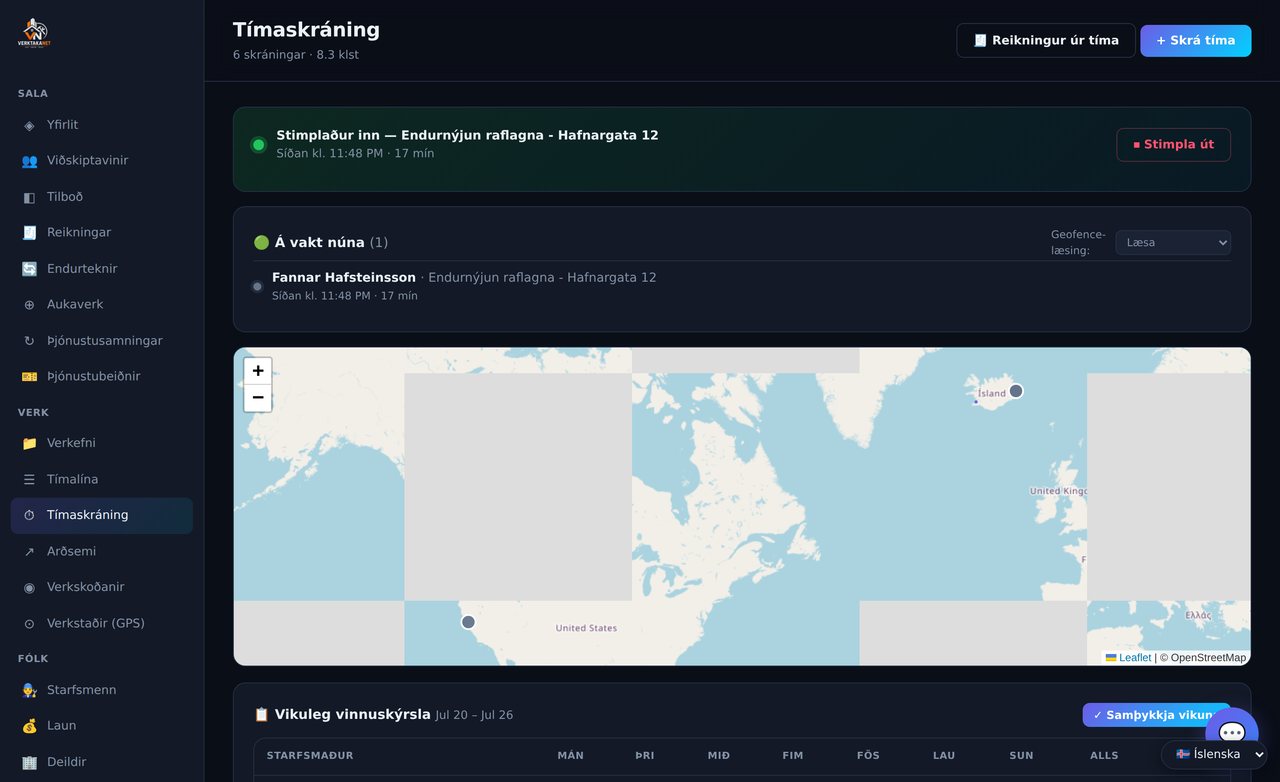The width and height of the screenshot is (1280, 782).
Task: Open Verkefni folder icon in sidebar
Action: tap(29, 443)
